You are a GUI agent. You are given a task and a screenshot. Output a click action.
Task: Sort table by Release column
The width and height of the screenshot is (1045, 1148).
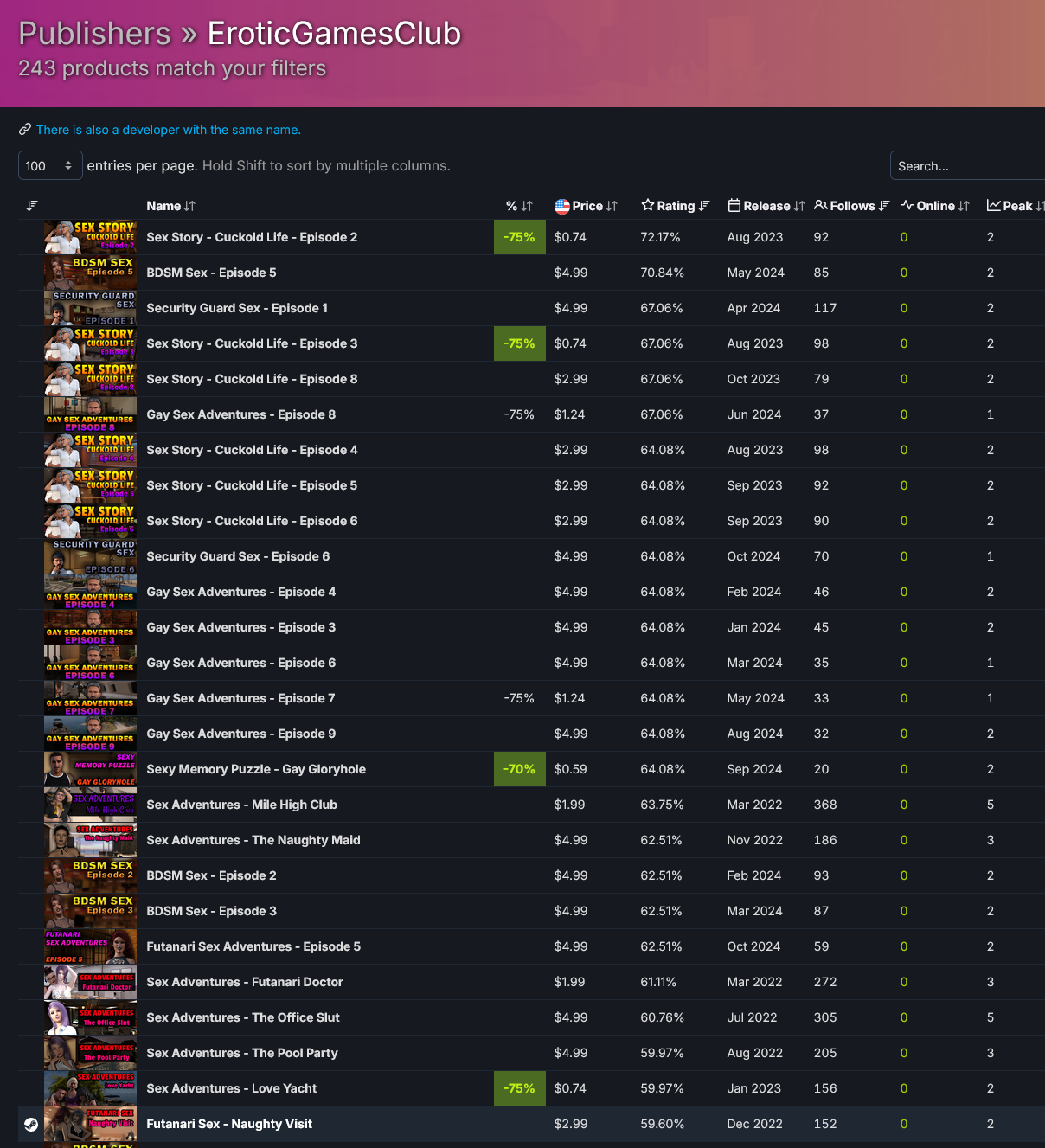pos(766,206)
